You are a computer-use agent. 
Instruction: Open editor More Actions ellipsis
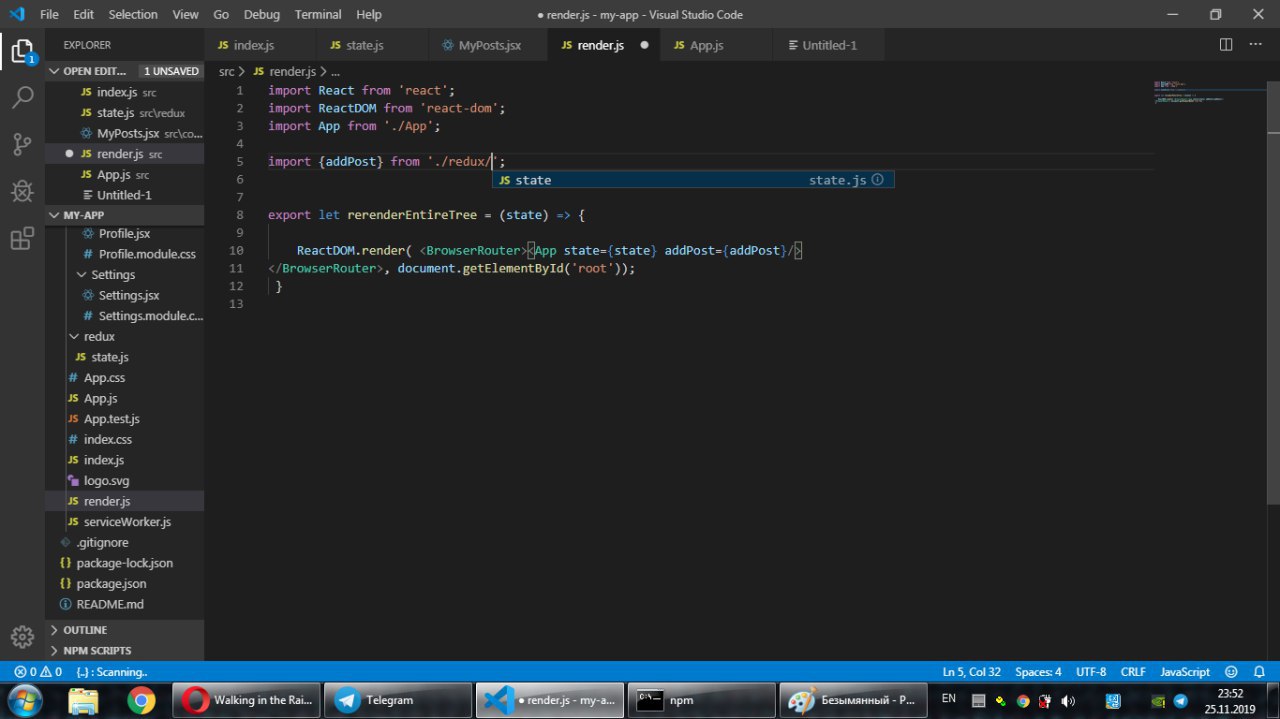tap(1257, 45)
